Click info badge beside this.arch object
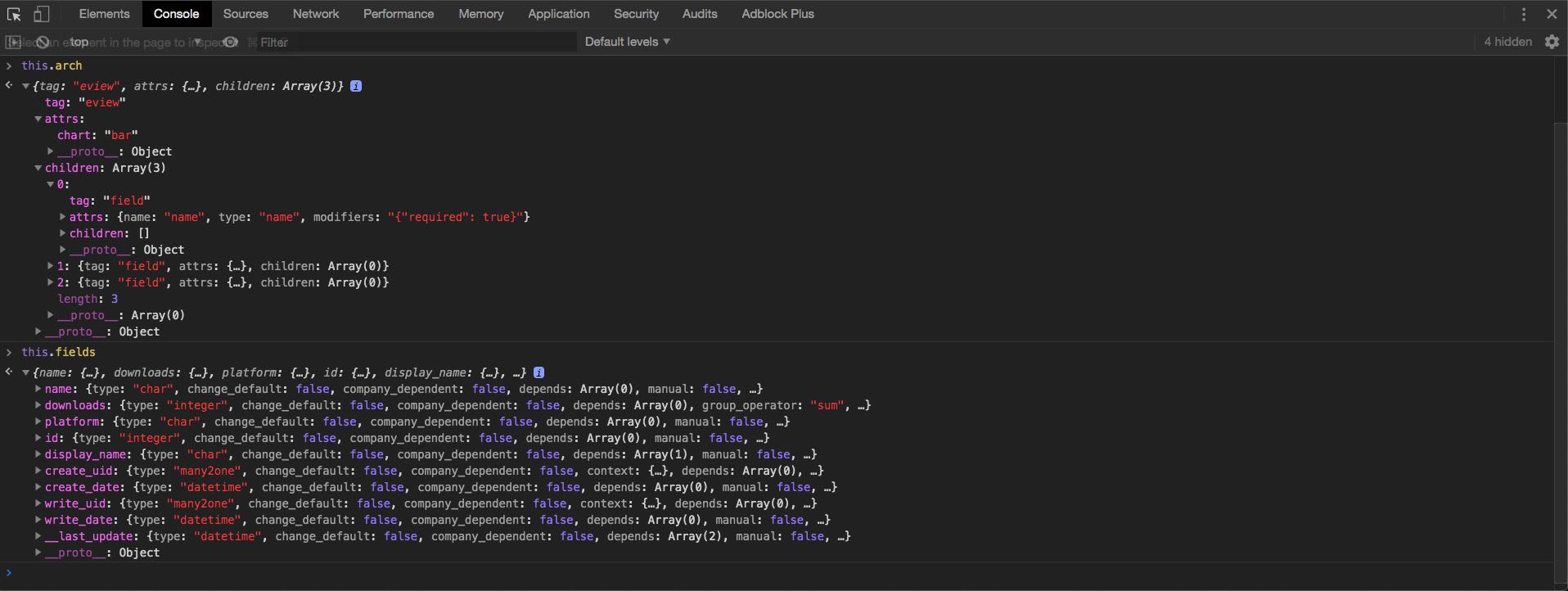Viewport: 1568px width, 591px height. (x=356, y=86)
